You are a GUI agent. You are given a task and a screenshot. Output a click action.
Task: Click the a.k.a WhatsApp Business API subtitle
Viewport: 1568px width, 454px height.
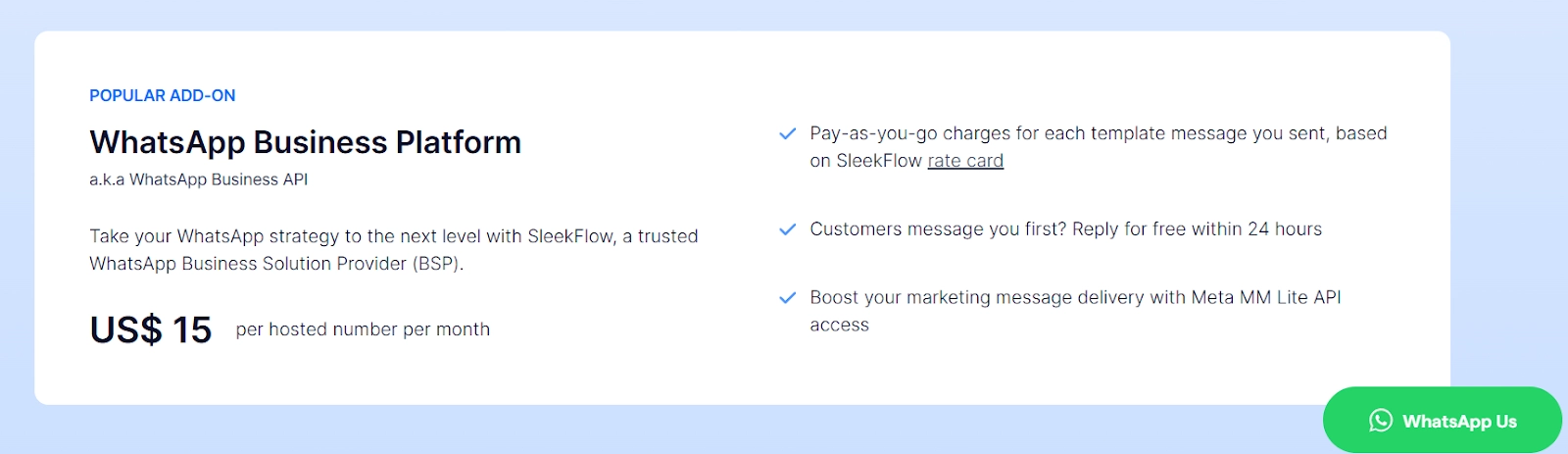pos(199,179)
